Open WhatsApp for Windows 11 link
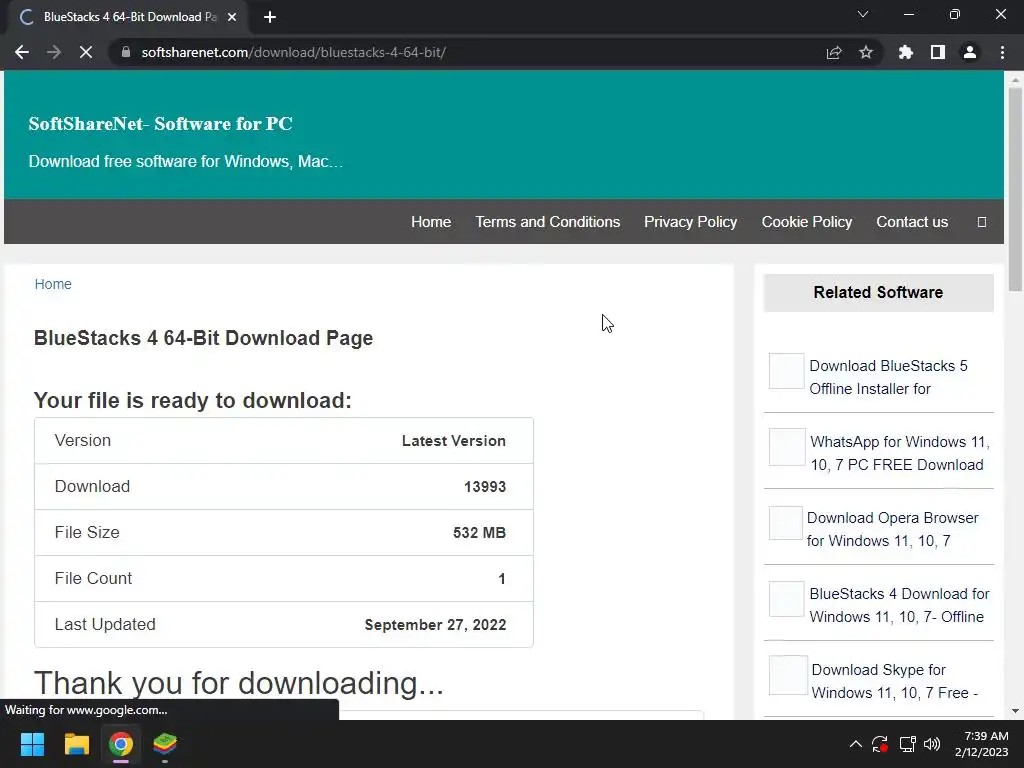Viewport: 1024px width, 768px height. point(899,453)
